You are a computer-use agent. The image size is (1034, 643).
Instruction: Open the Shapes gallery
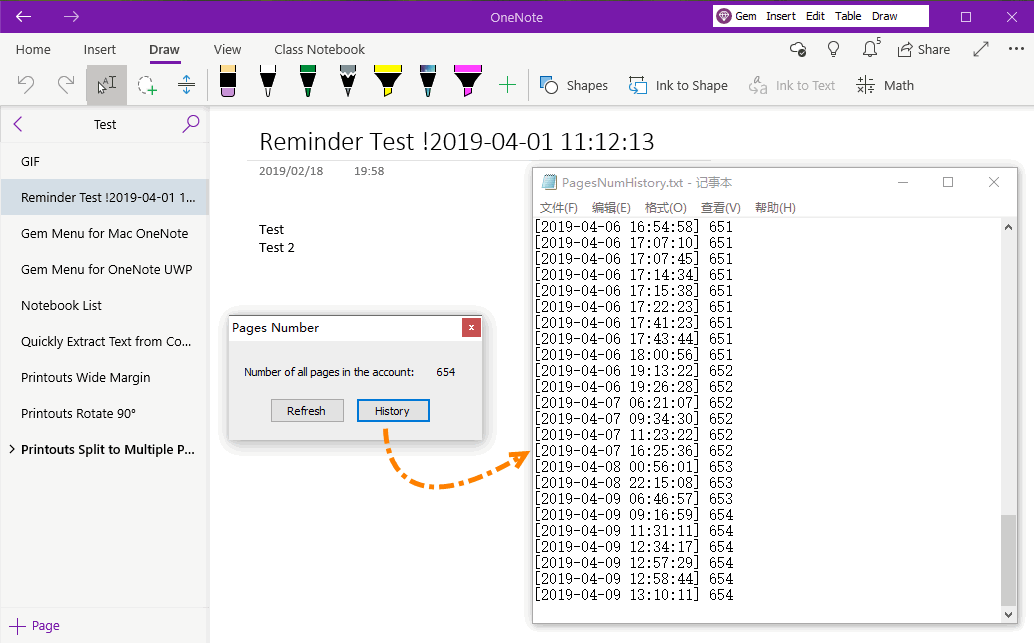(574, 85)
